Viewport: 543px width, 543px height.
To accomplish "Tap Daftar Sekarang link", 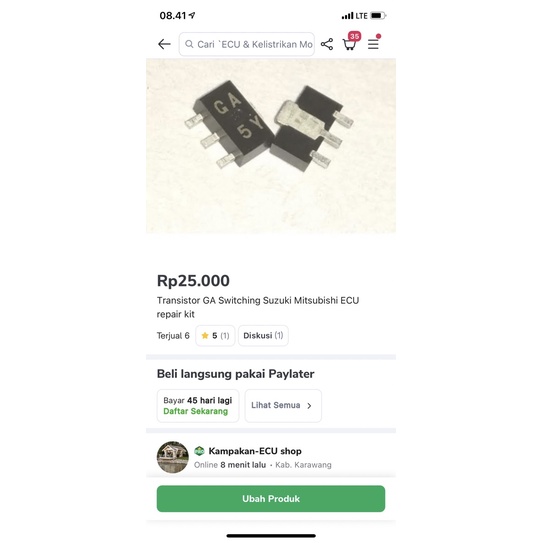I will [x=195, y=411].
